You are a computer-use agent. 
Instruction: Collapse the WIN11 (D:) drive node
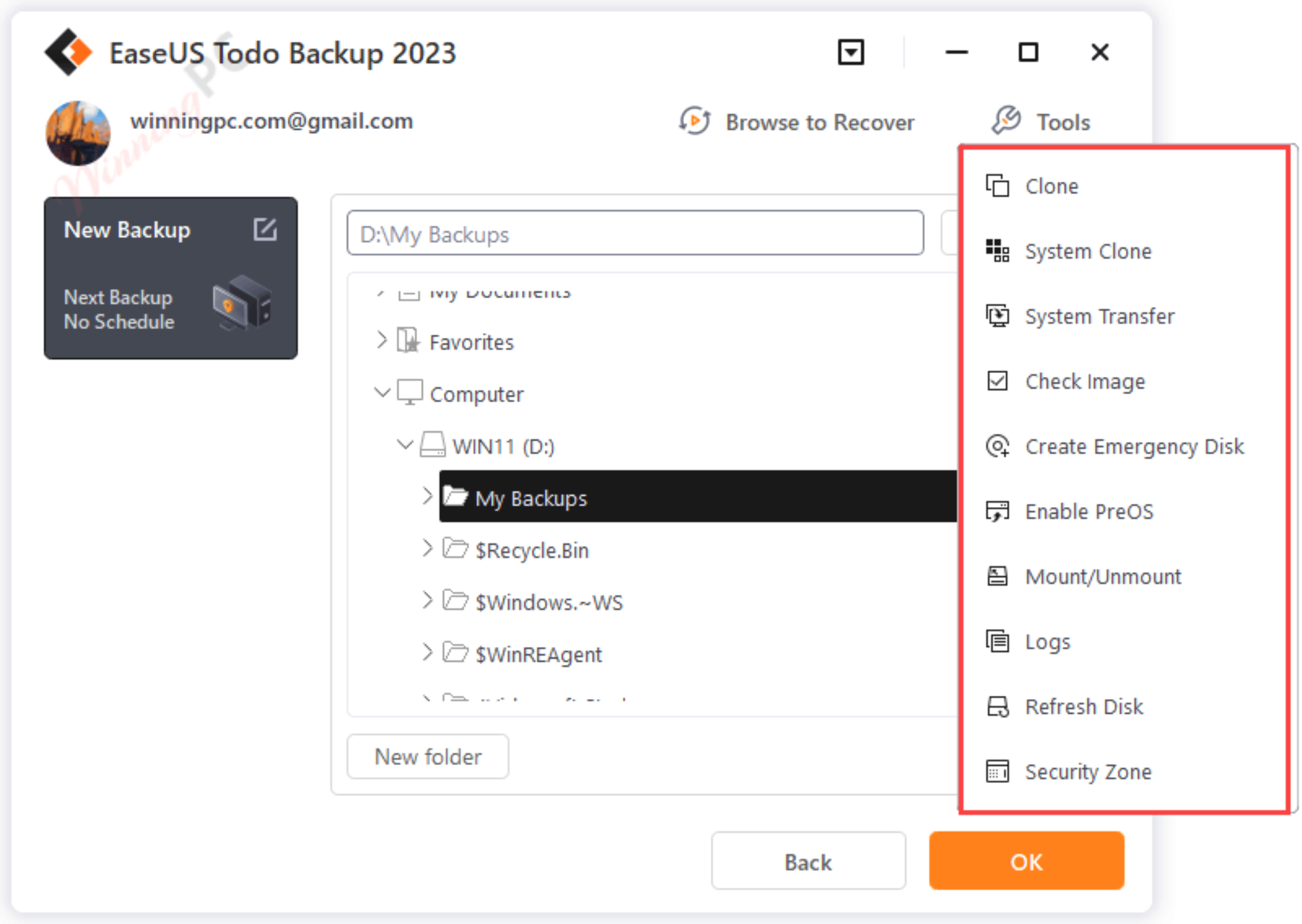405,444
